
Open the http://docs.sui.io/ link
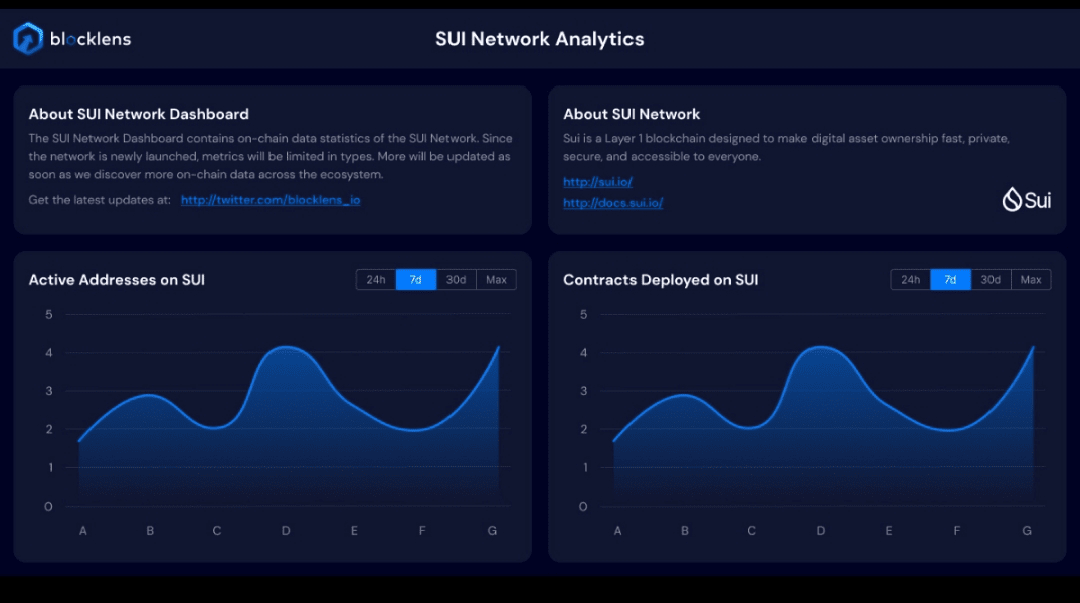click(613, 203)
